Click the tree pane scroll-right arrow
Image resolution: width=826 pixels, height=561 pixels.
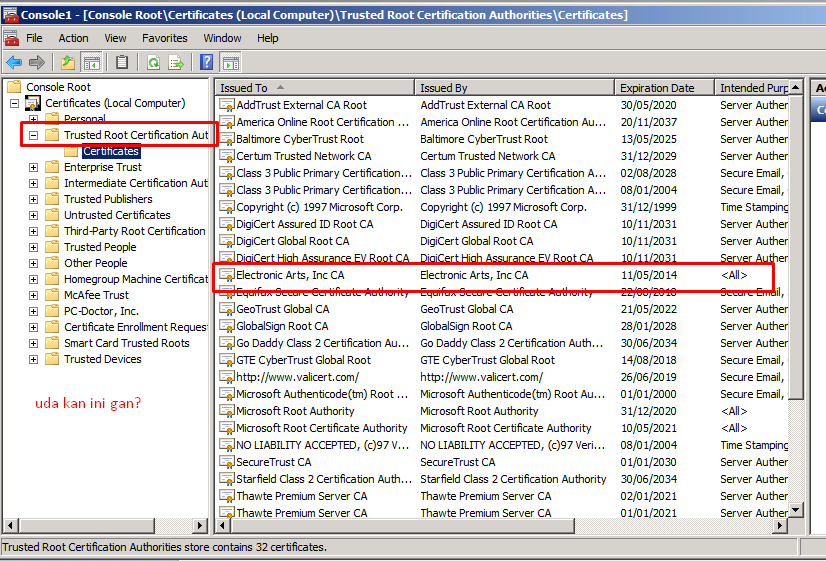click(200, 525)
